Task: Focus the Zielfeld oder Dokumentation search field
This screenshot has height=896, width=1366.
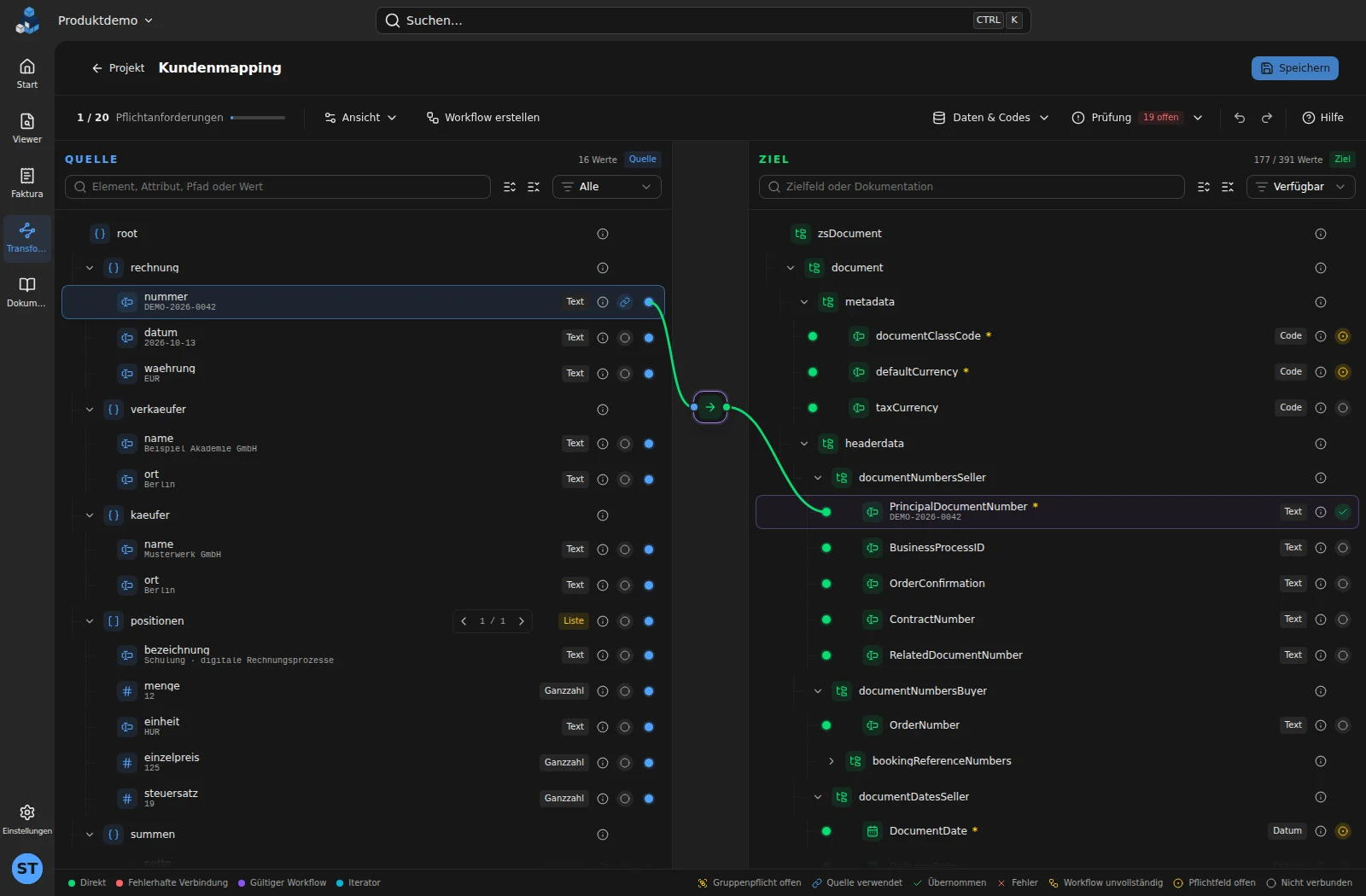Action: click(x=972, y=187)
